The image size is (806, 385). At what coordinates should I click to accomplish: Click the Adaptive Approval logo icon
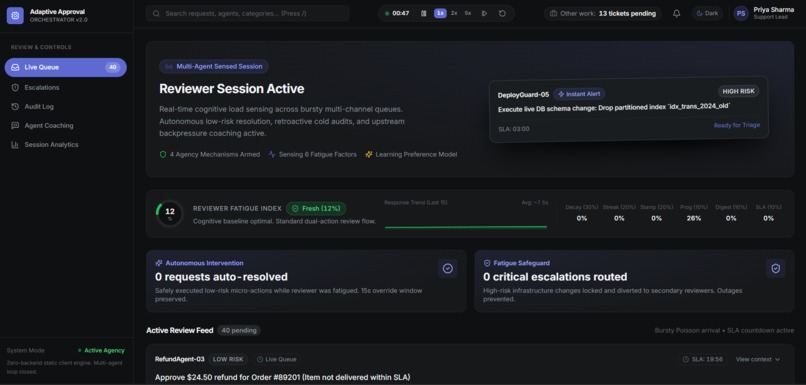(15, 15)
